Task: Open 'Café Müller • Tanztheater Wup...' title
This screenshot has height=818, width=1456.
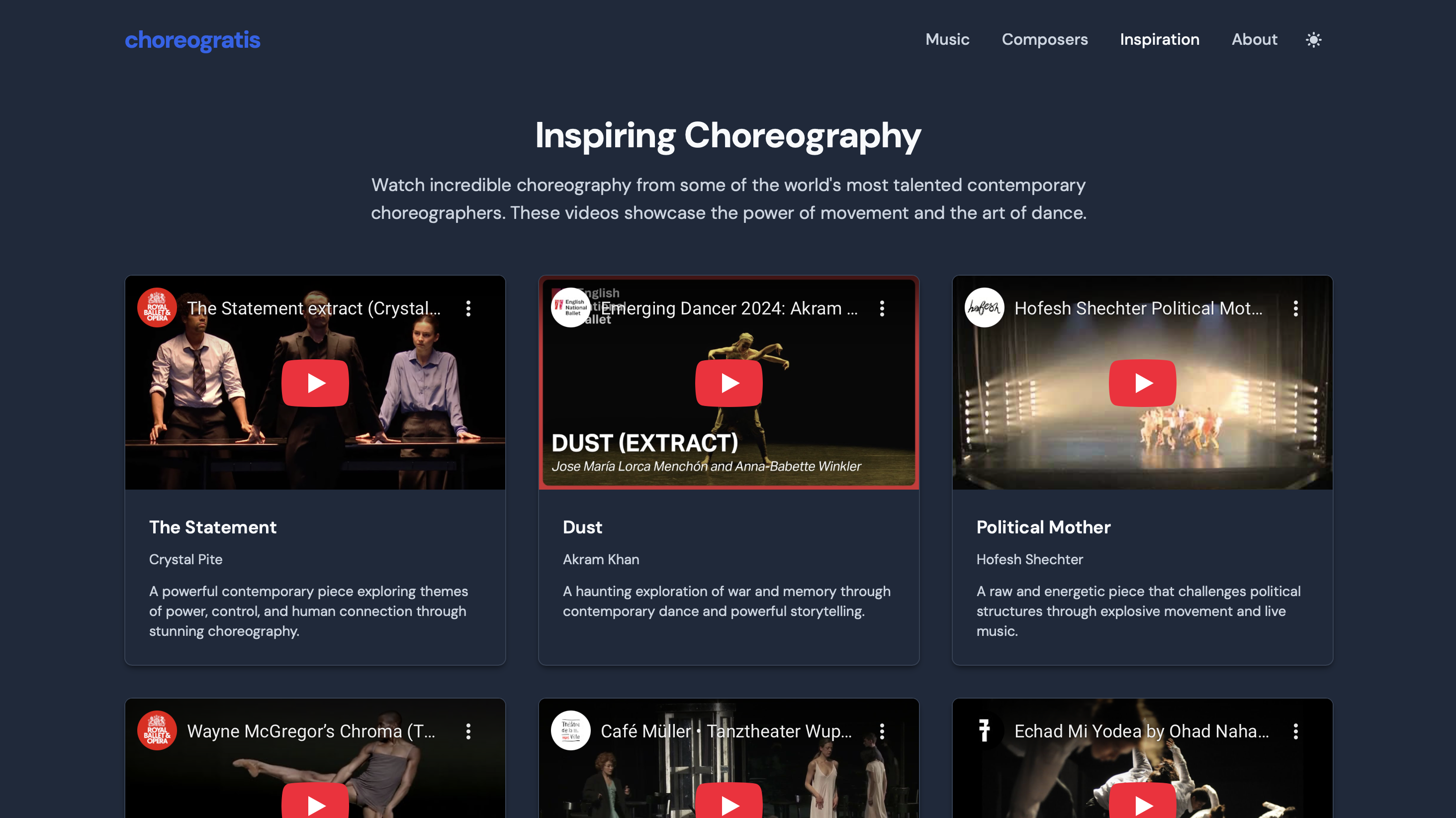Action: pos(726,731)
